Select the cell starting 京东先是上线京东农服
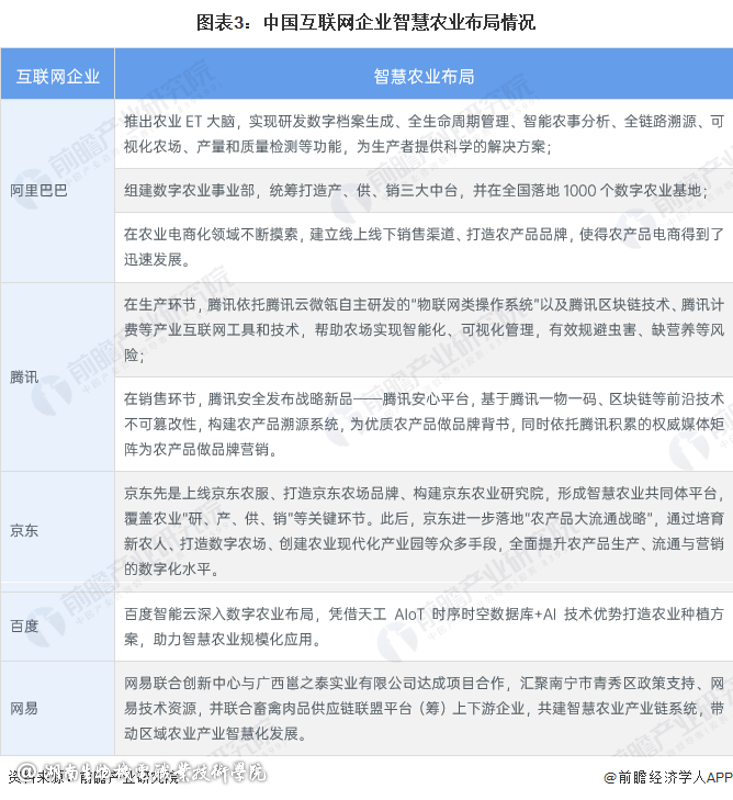Screen dimensions: 733x800 coord(424,531)
